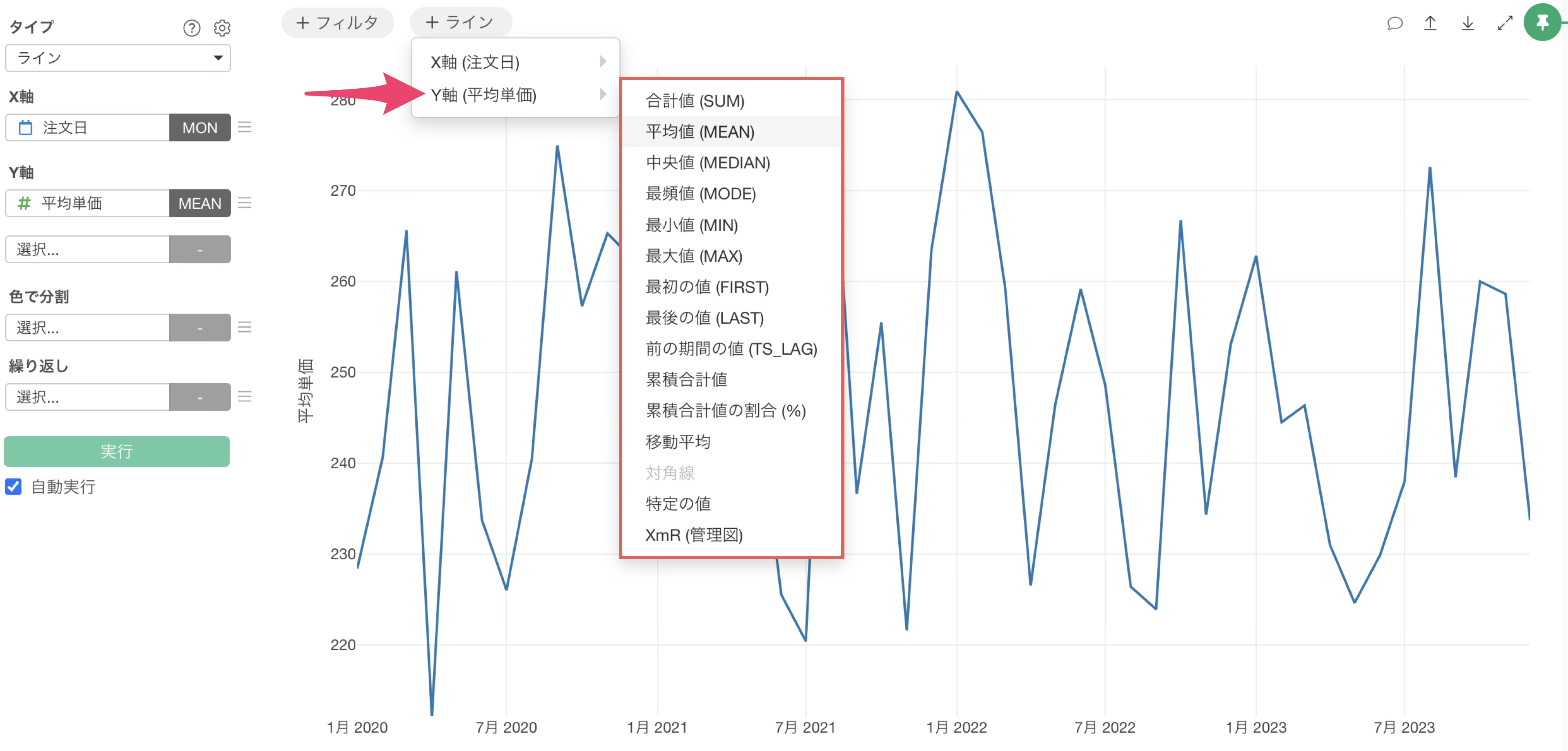Image resolution: width=1568 pixels, height=751 pixels.
Task: Toggle 自動実行 checkbox
Action: (x=13, y=486)
